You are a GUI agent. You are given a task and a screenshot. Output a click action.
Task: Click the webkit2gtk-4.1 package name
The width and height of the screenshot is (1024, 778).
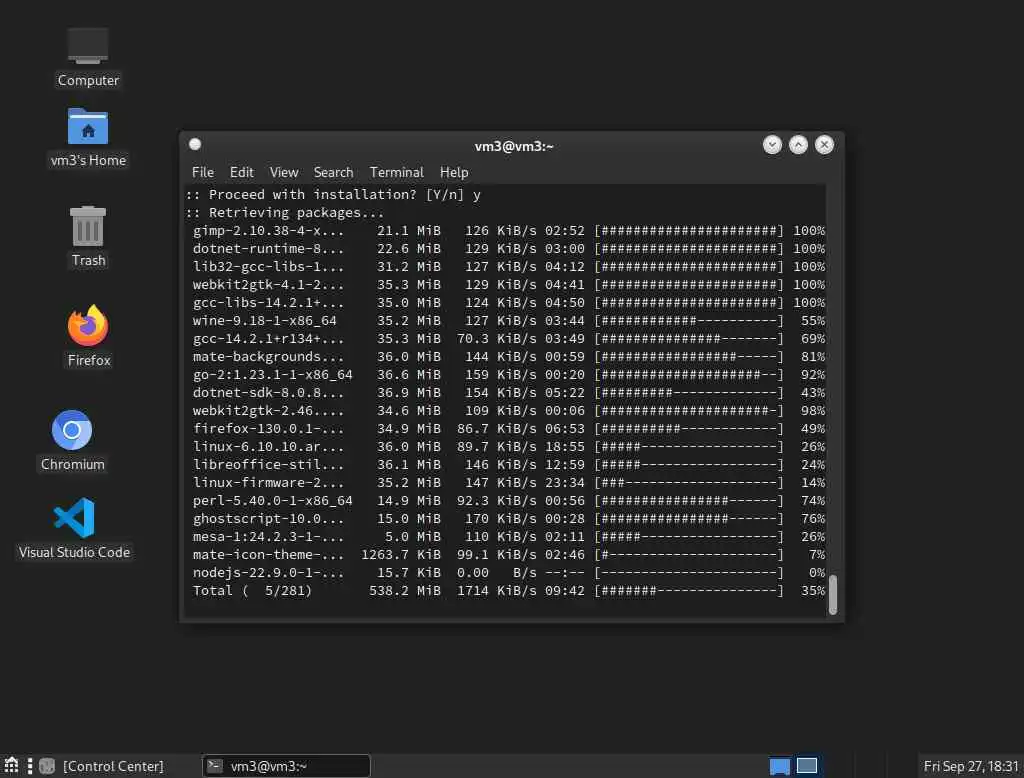point(268,285)
